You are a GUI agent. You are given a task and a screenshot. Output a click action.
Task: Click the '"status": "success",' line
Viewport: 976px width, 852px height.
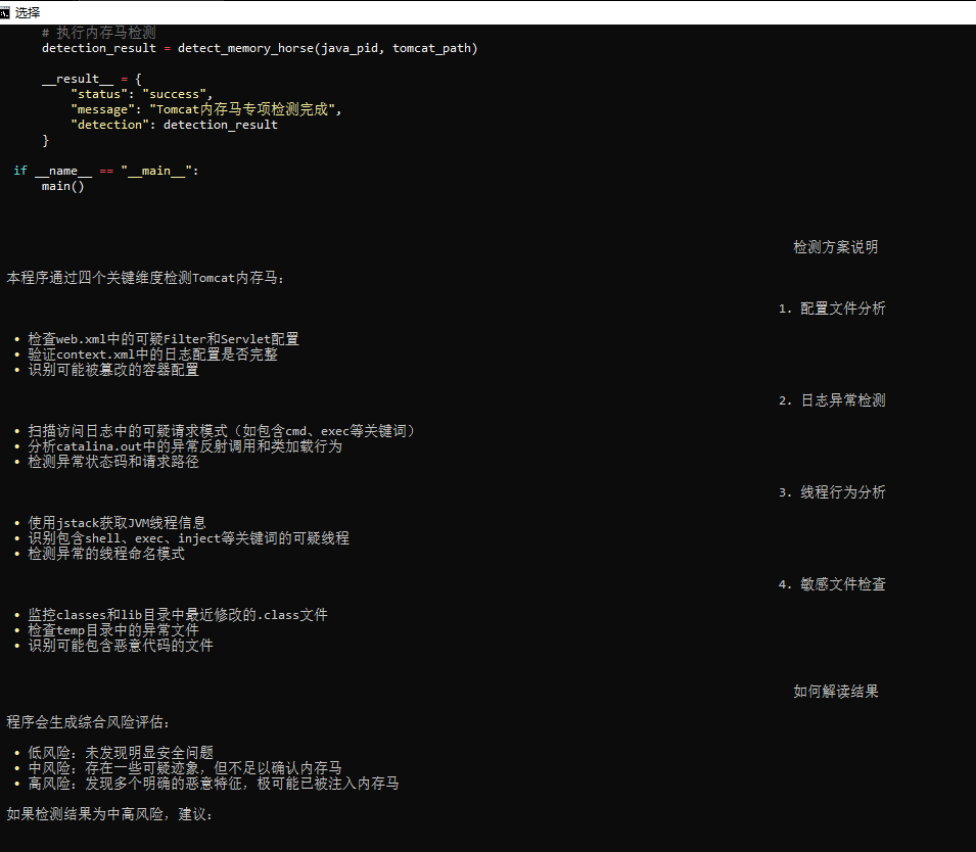(142, 94)
